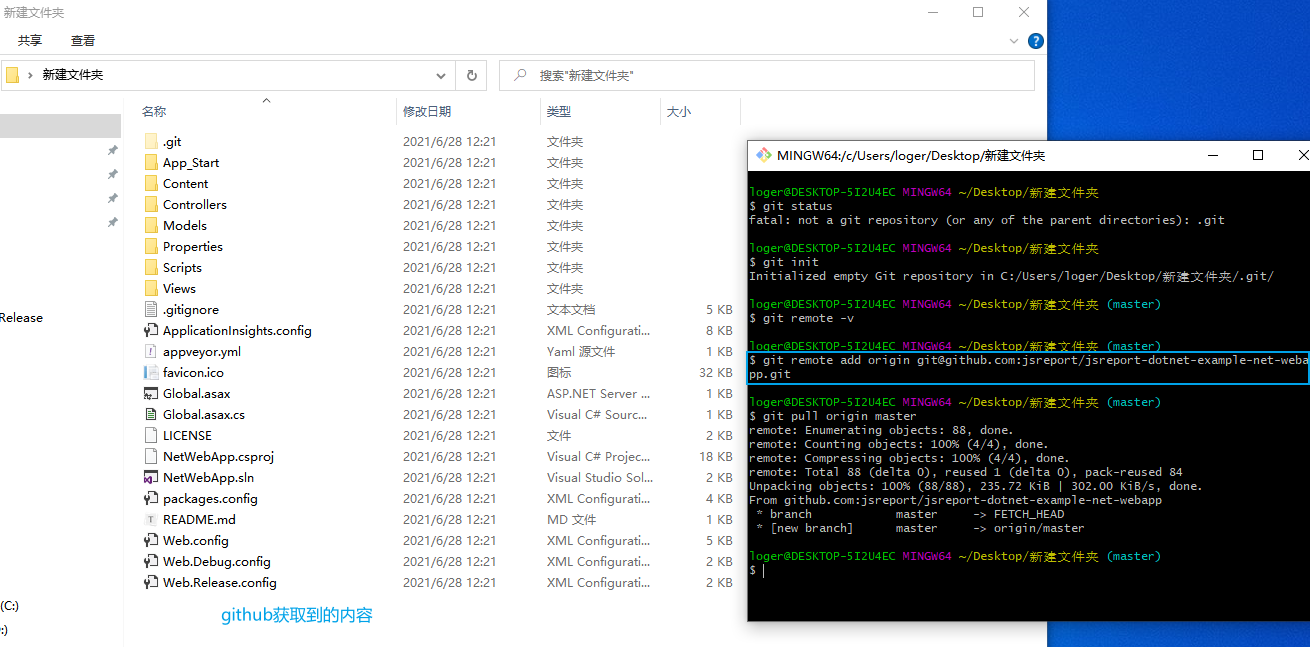Screen dimensions: 1310x647
Task: Click the LICENSE file icon
Action: coord(151,436)
